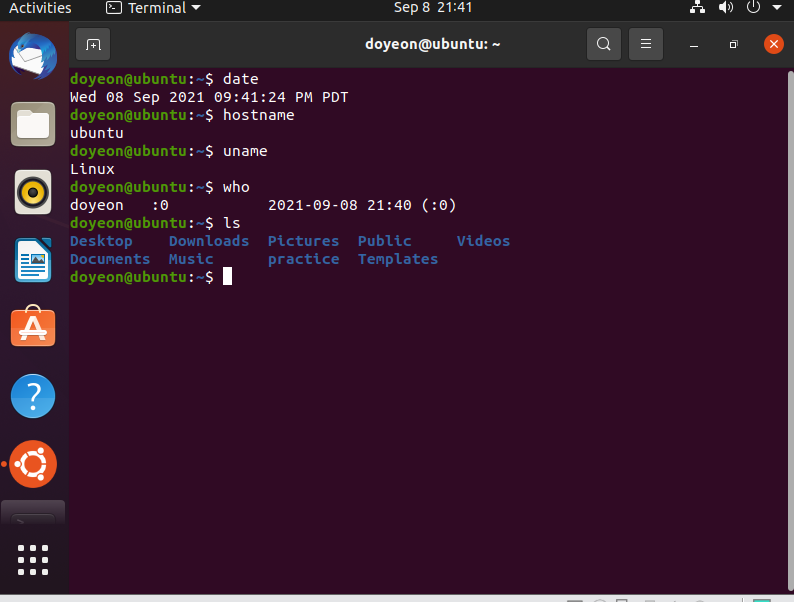Open Thunderbird mail from the dock
794x602 pixels.
[x=33, y=56]
